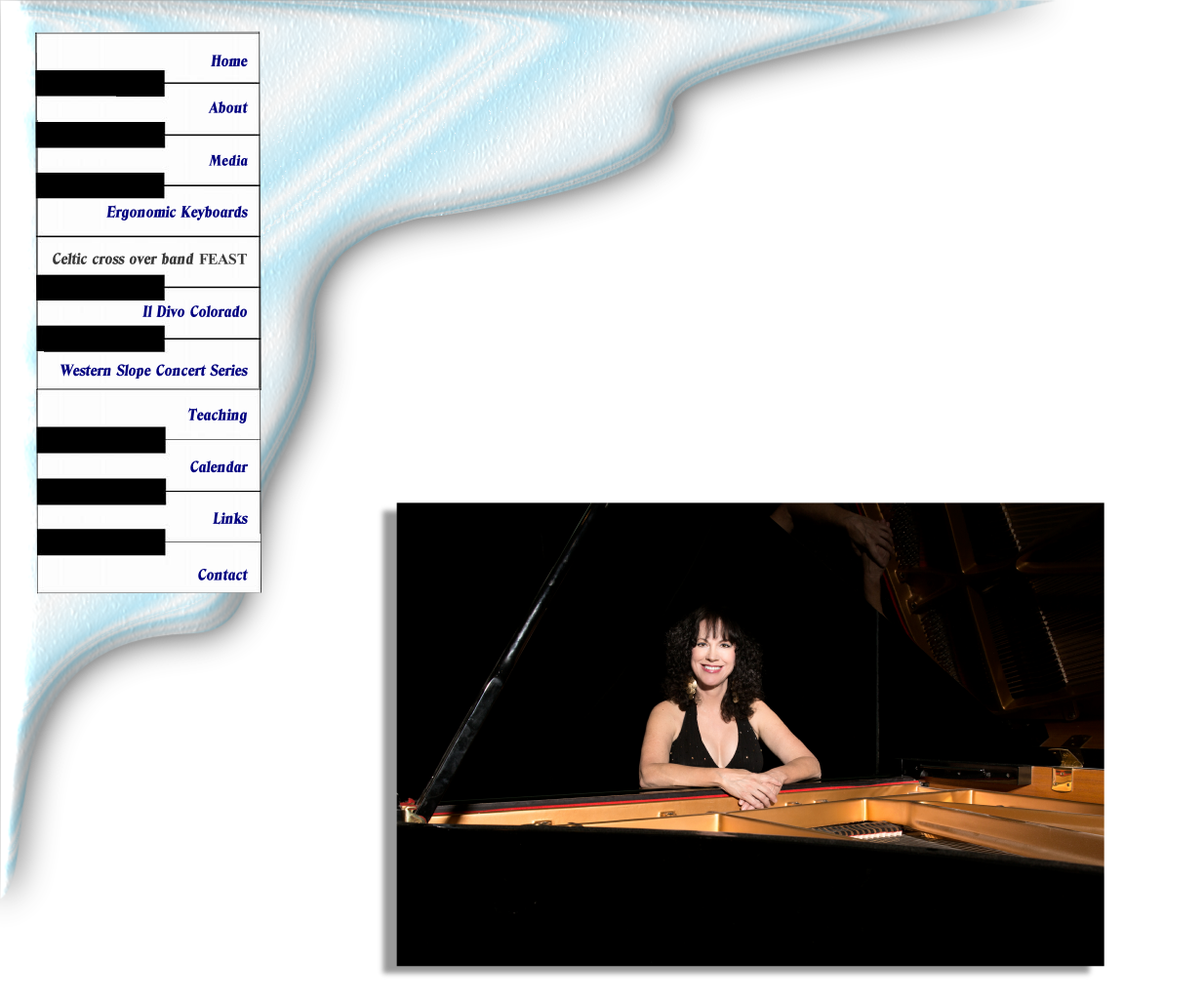Click black key between Links and Contact
The height and width of the screenshot is (1001, 1204).
coord(100,542)
